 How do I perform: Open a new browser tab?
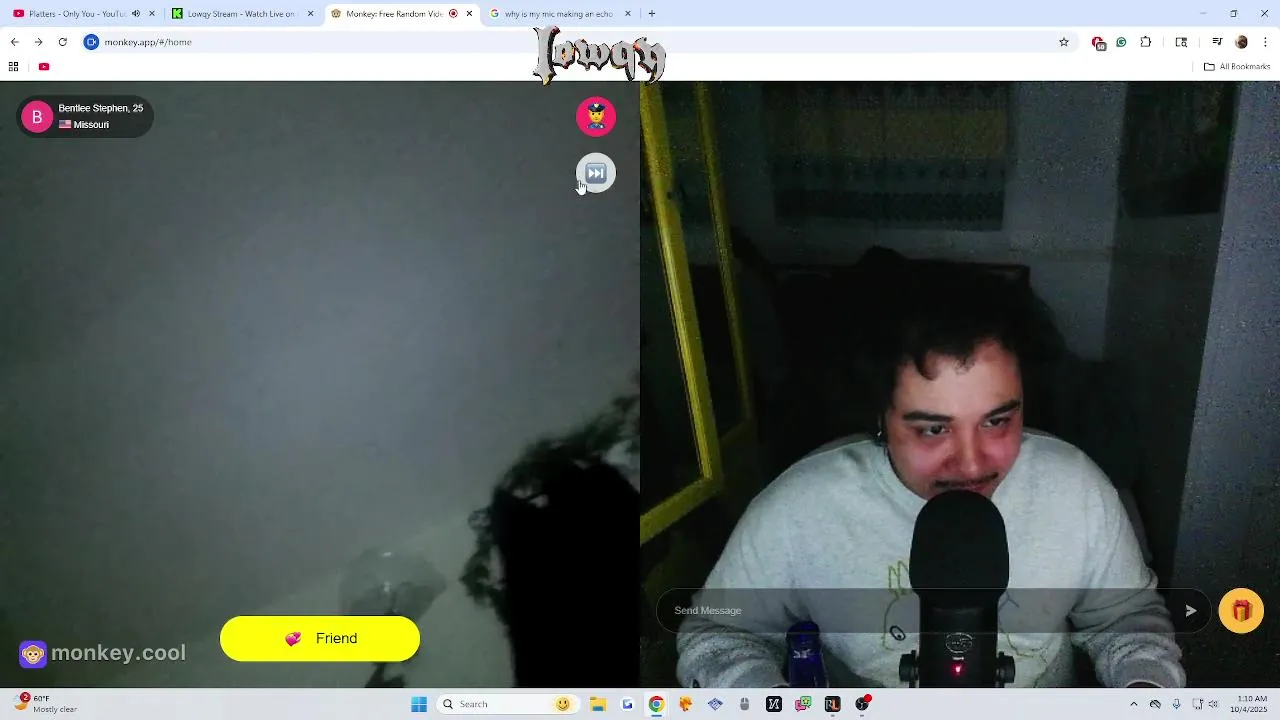coord(652,14)
